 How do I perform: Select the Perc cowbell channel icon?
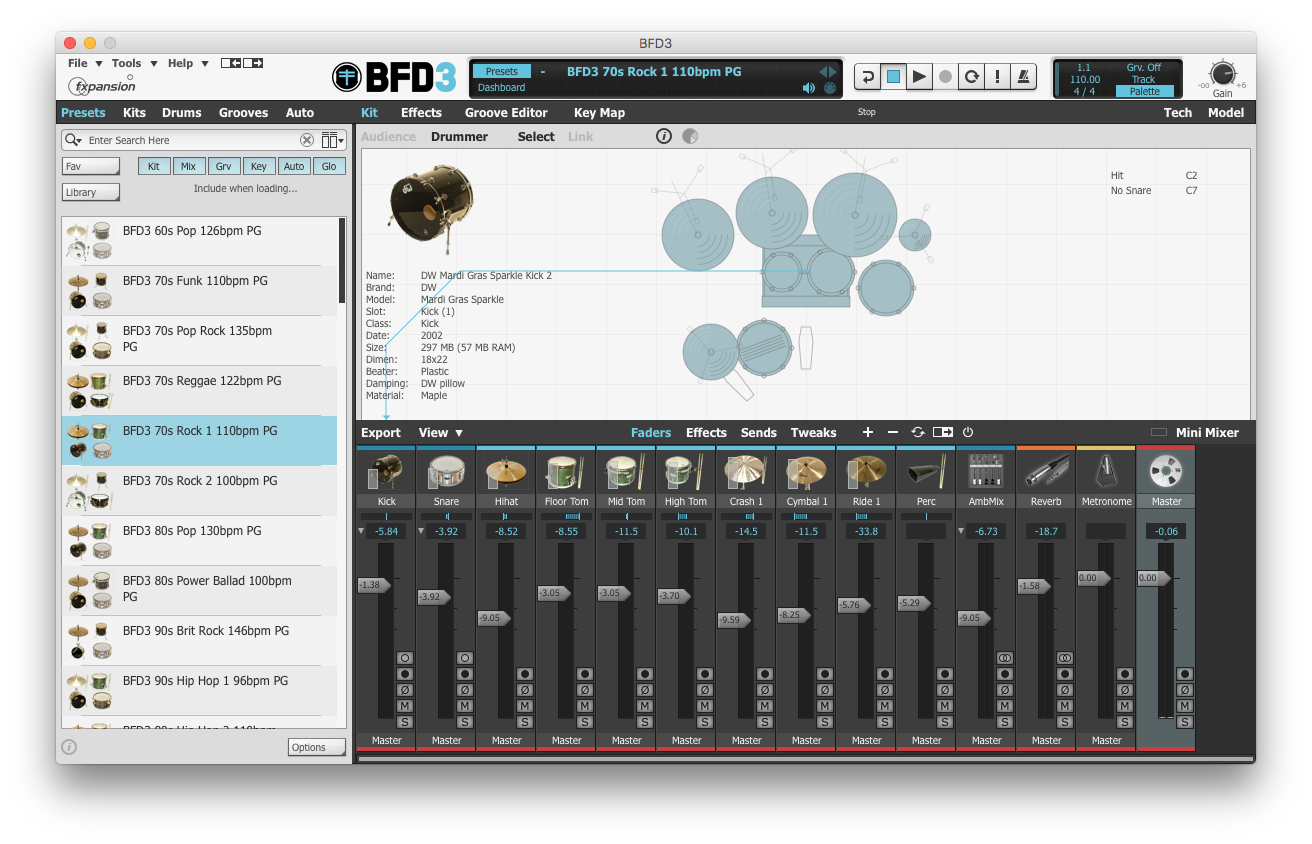(926, 471)
